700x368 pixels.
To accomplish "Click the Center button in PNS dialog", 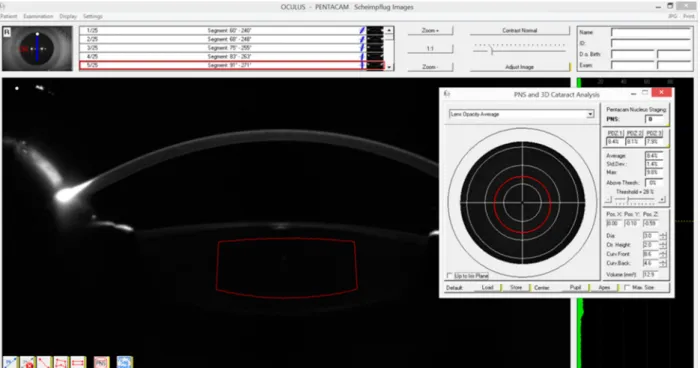I will pos(542,288).
